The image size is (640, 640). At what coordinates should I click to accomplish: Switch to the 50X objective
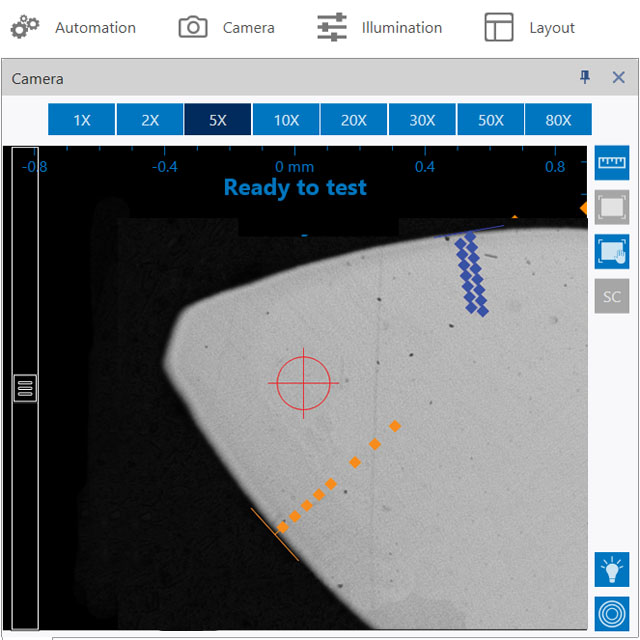[490, 120]
